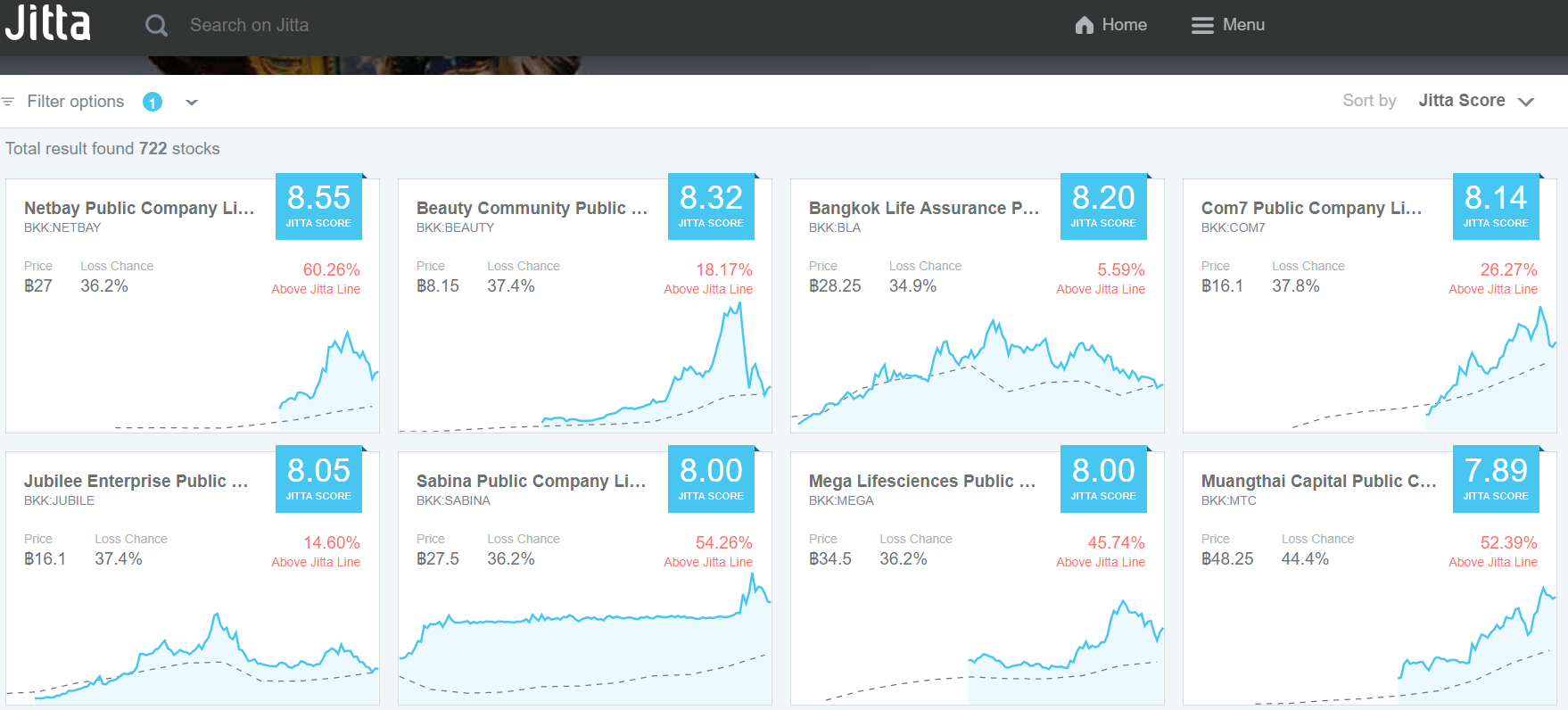Screen dimensions: 1568x710
Task: Click the 7.89 Jitta Score badge
Action: click(1496, 479)
